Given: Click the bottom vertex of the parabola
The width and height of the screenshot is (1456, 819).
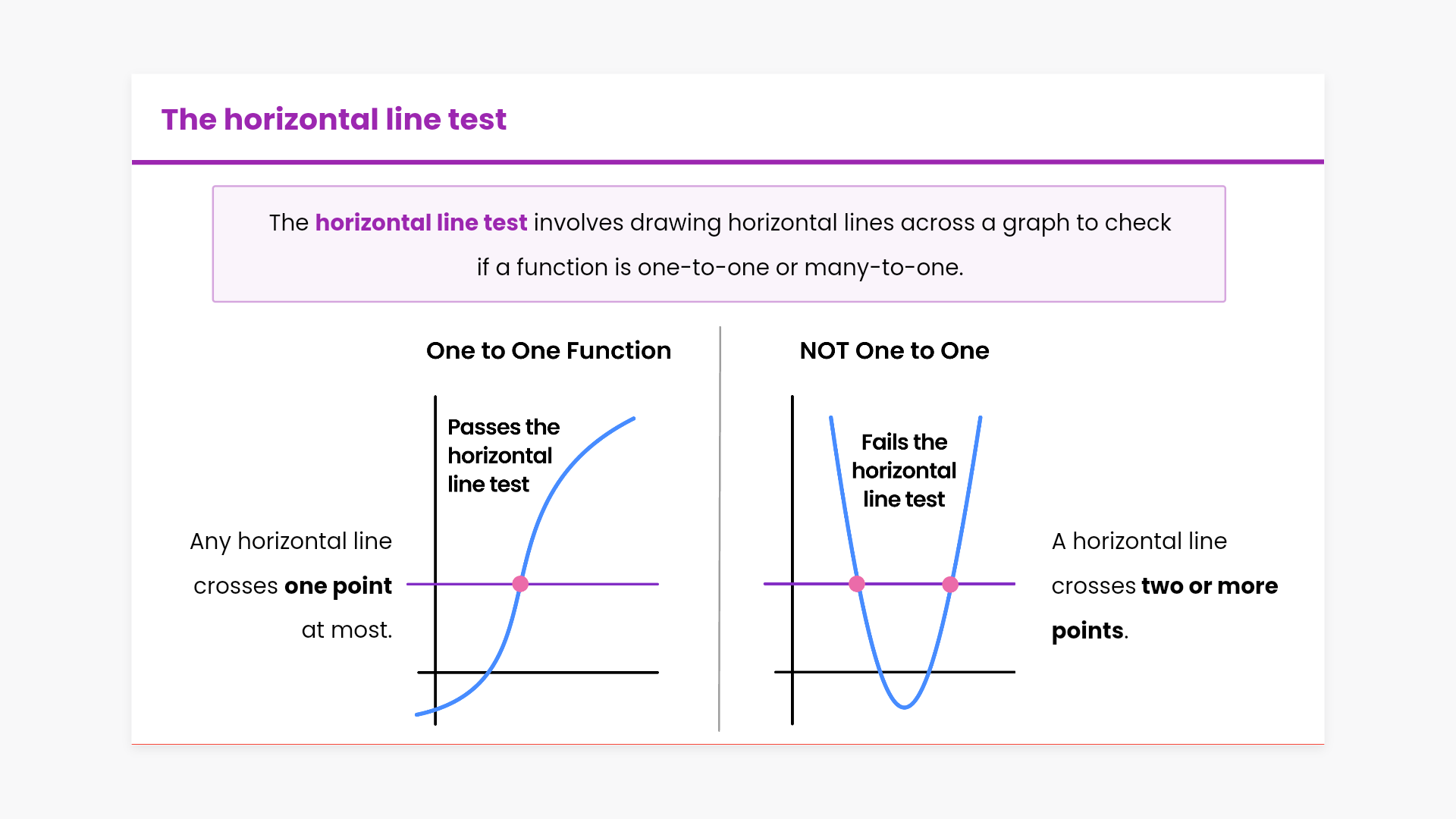Looking at the screenshot, I should (904, 707).
